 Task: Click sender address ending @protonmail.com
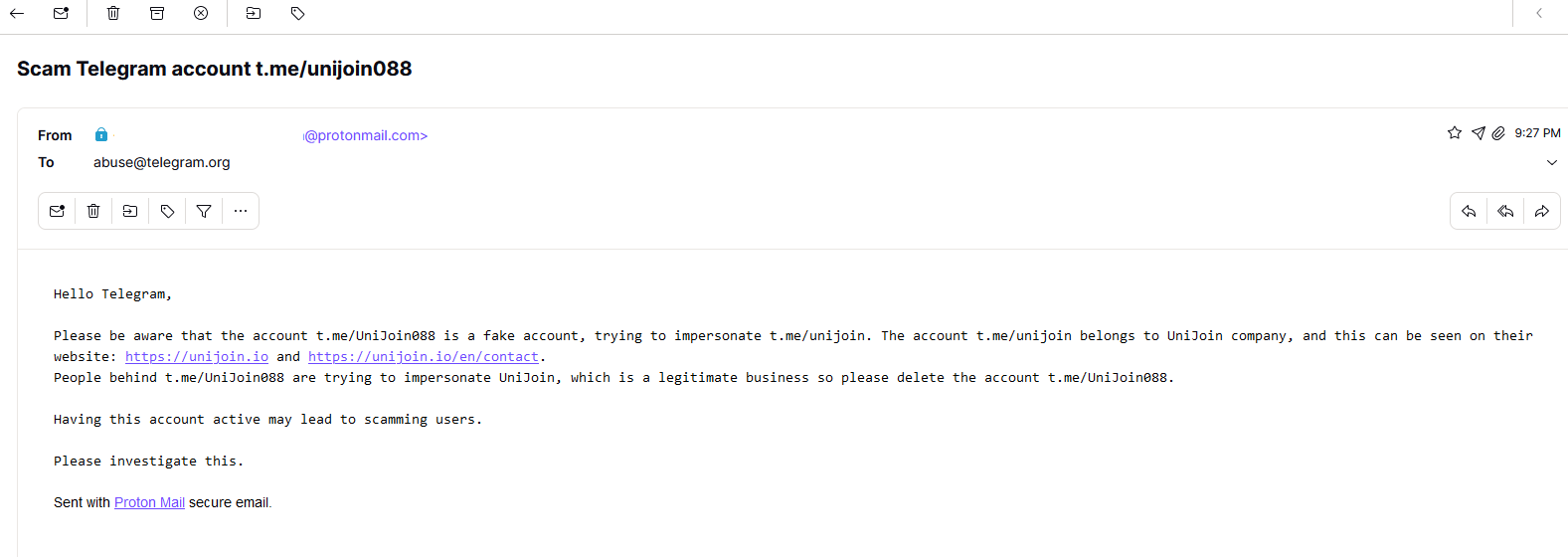[x=365, y=135]
